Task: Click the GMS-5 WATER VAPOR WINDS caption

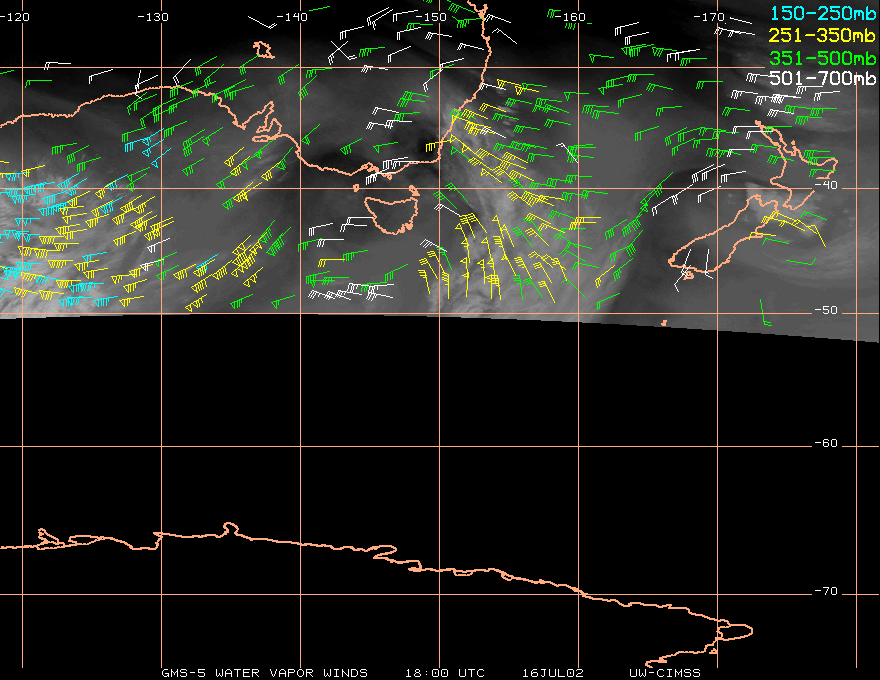Action: (x=264, y=673)
